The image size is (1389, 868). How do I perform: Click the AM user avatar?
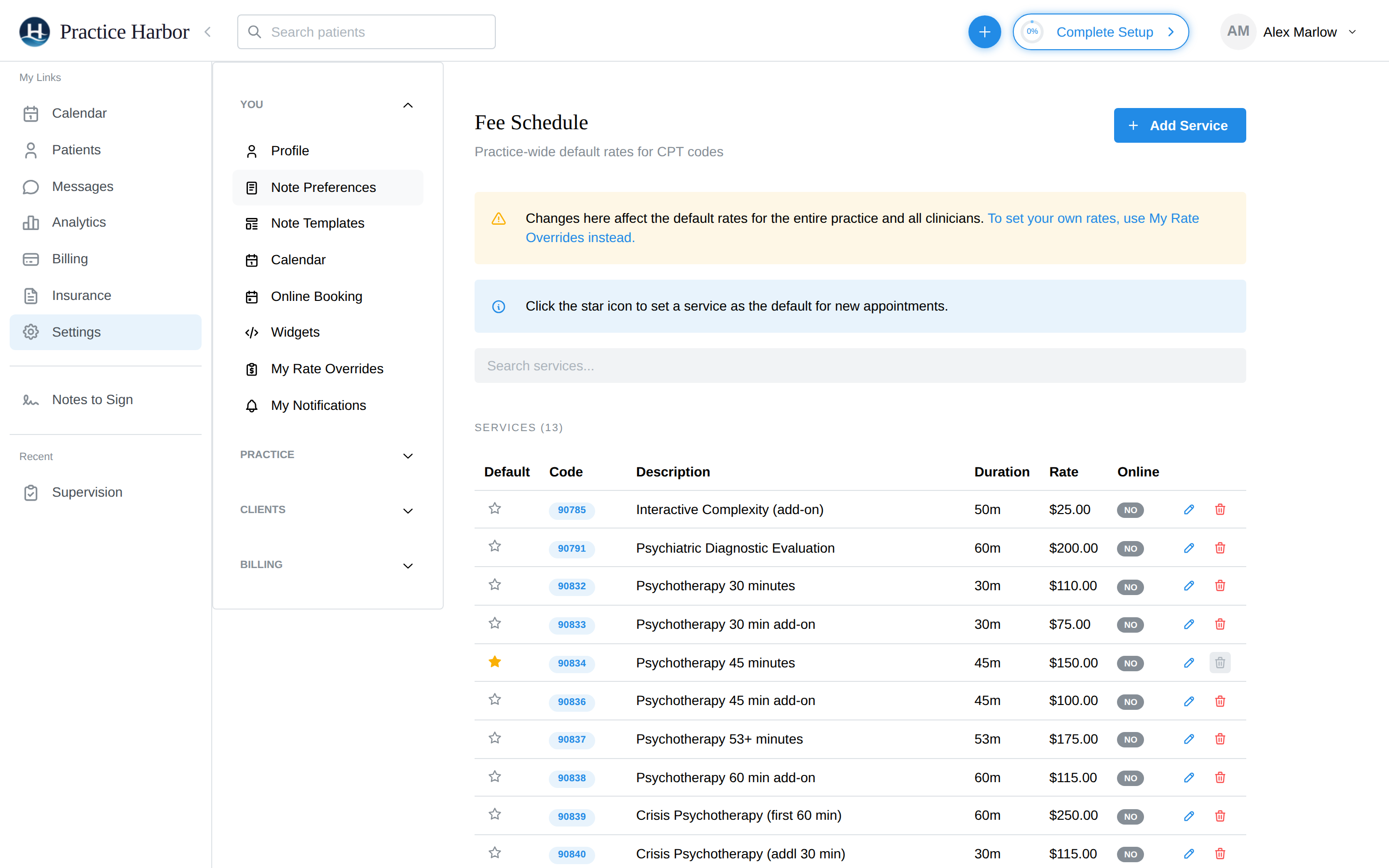(x=1238, y=31)
